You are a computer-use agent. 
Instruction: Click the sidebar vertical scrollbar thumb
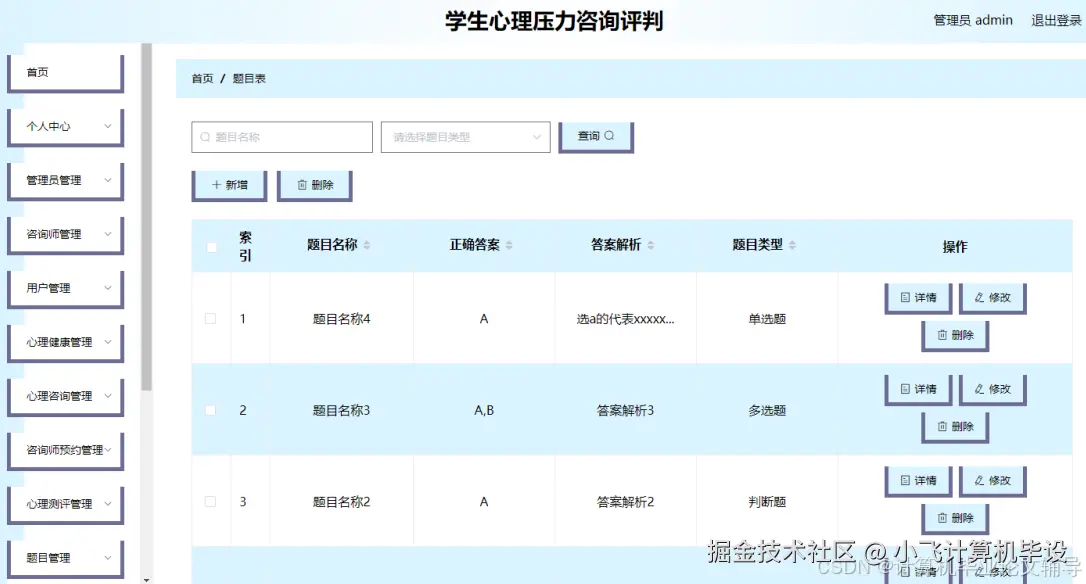click(x=146, y=217)
